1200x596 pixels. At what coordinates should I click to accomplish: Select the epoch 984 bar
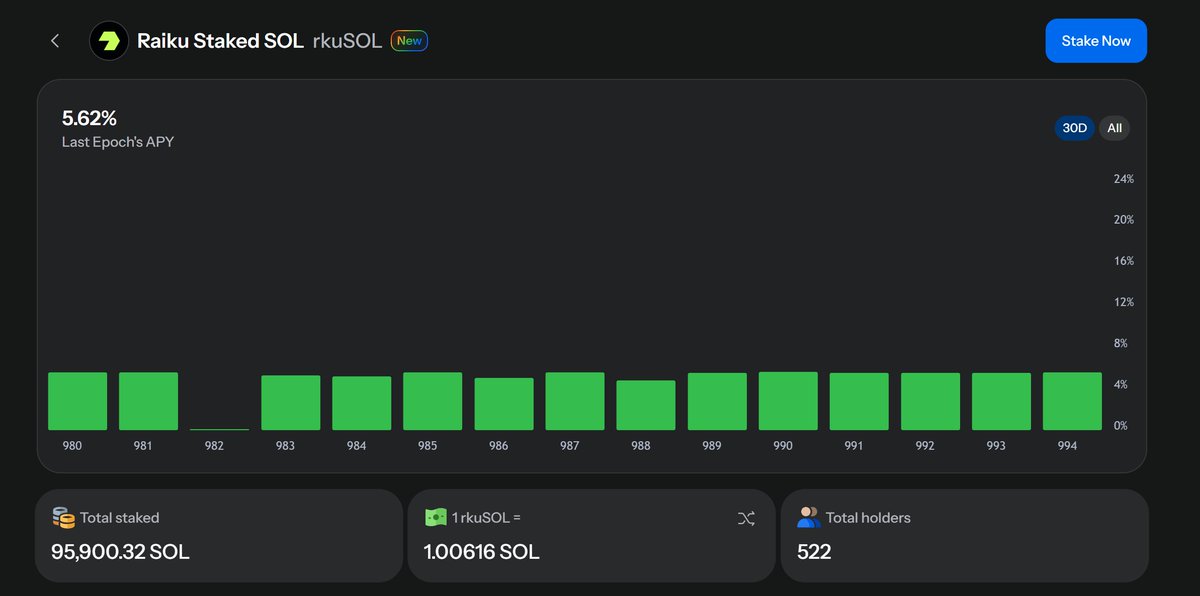tap(361, 403)
